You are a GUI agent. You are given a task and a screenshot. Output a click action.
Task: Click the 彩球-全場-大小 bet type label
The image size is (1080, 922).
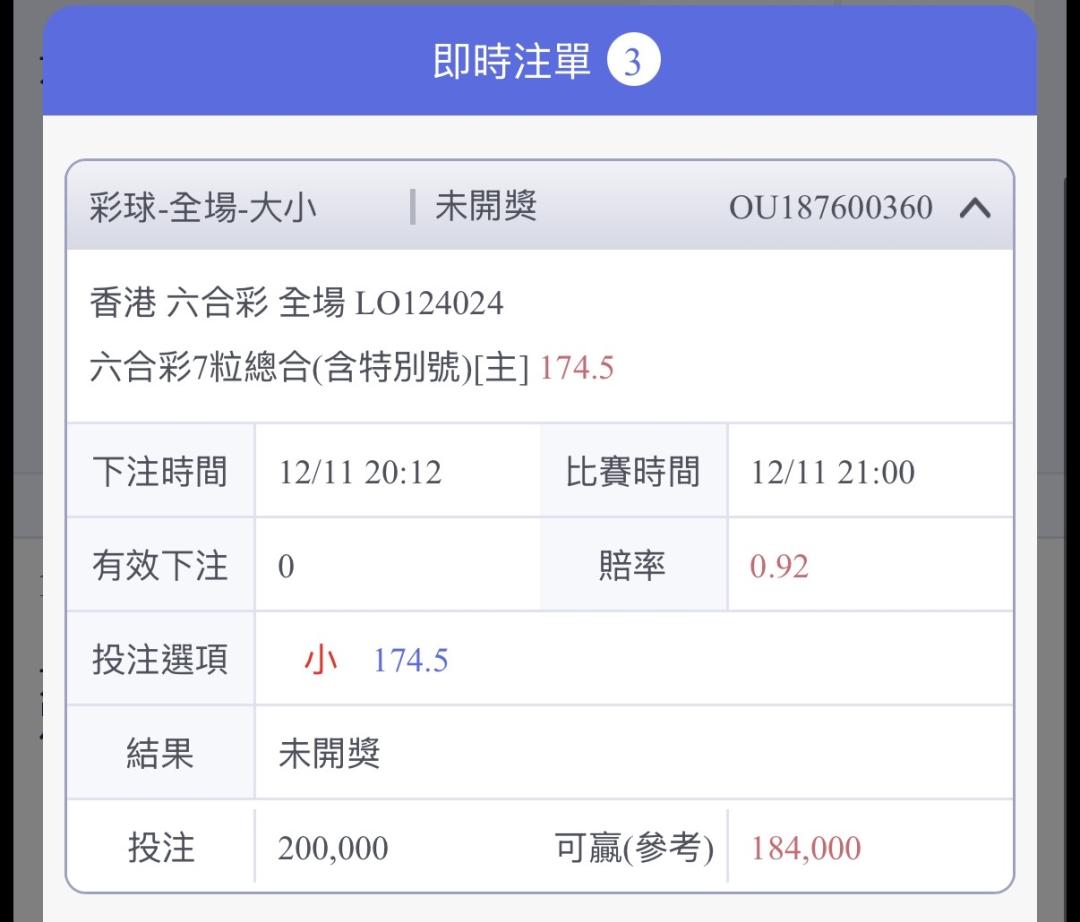203,208
